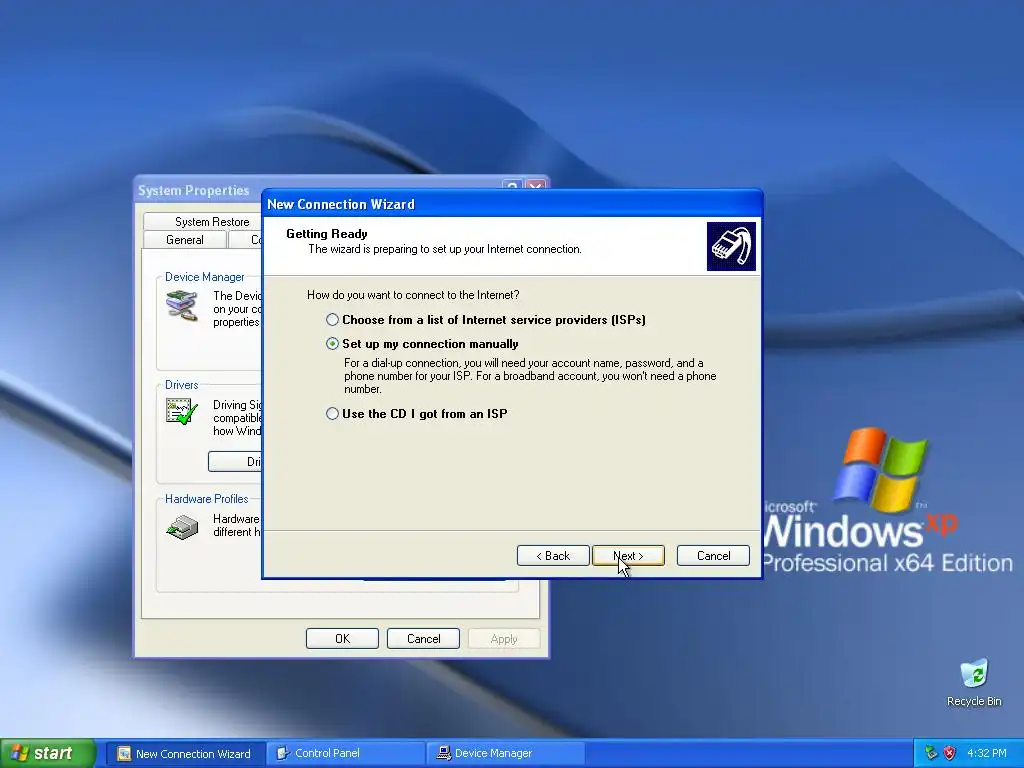Click the network plug wizard icon

(x=731, y=246)
